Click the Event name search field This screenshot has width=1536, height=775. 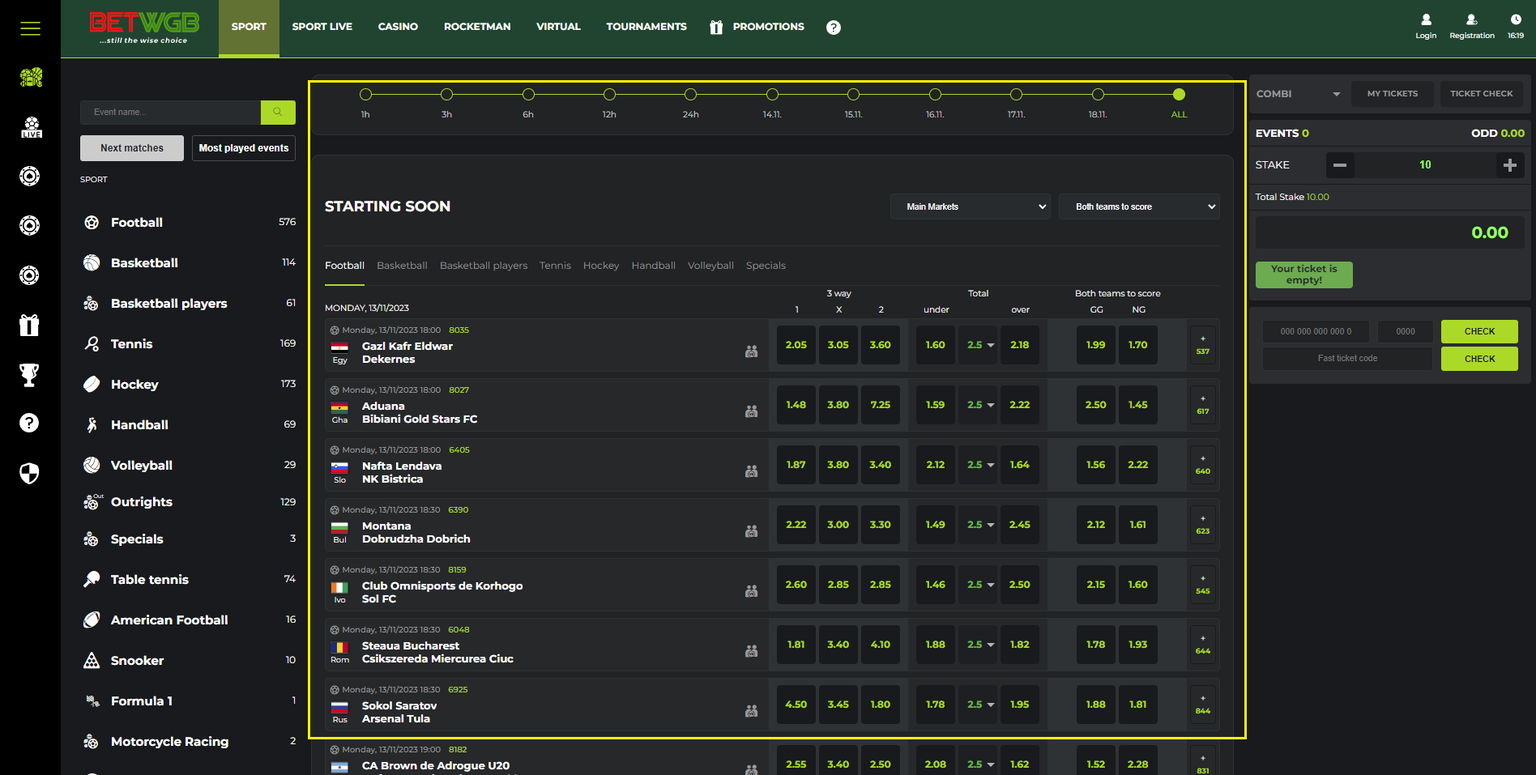[x=170, y=112]
